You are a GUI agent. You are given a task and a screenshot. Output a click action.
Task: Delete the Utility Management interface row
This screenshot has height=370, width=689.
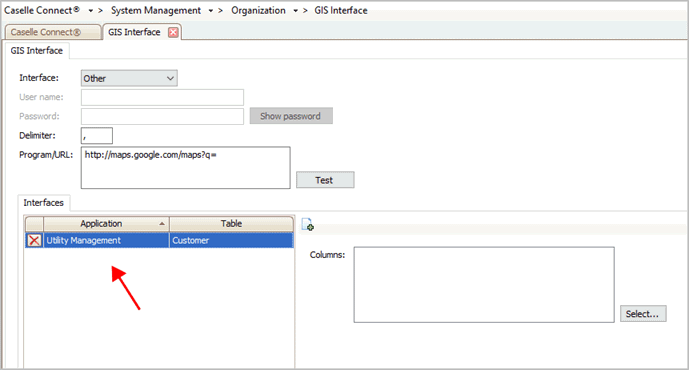(x=34, y=240)
